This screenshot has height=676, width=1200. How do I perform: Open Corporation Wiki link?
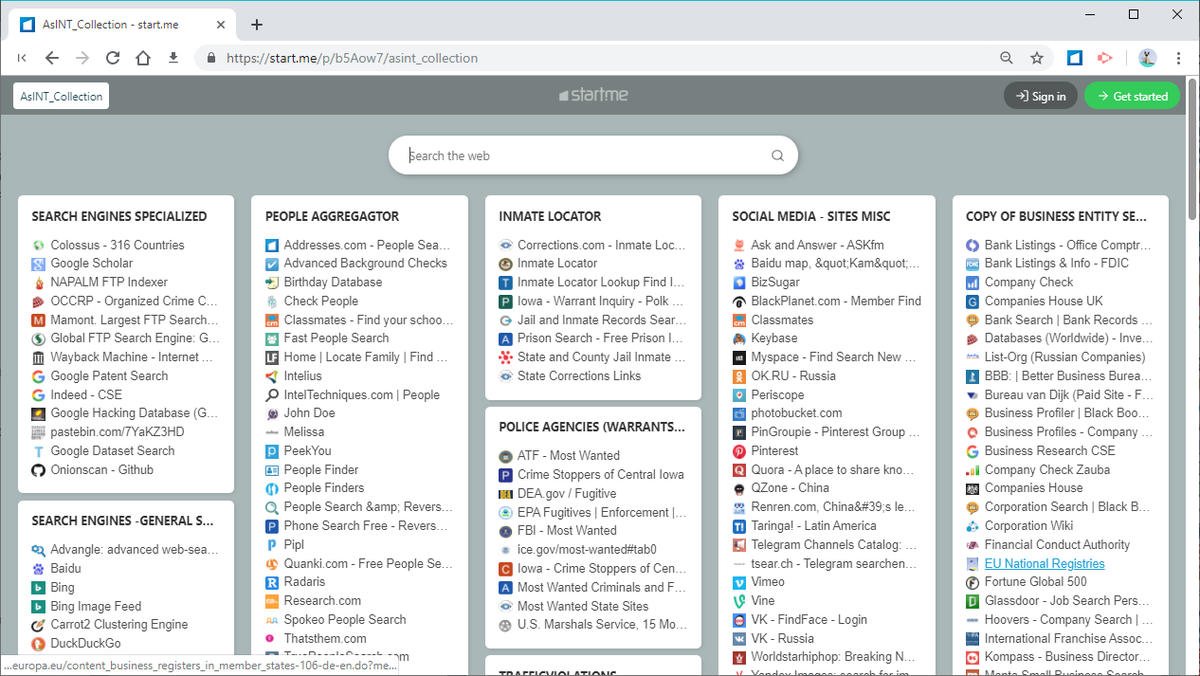tap(1029, 526)
